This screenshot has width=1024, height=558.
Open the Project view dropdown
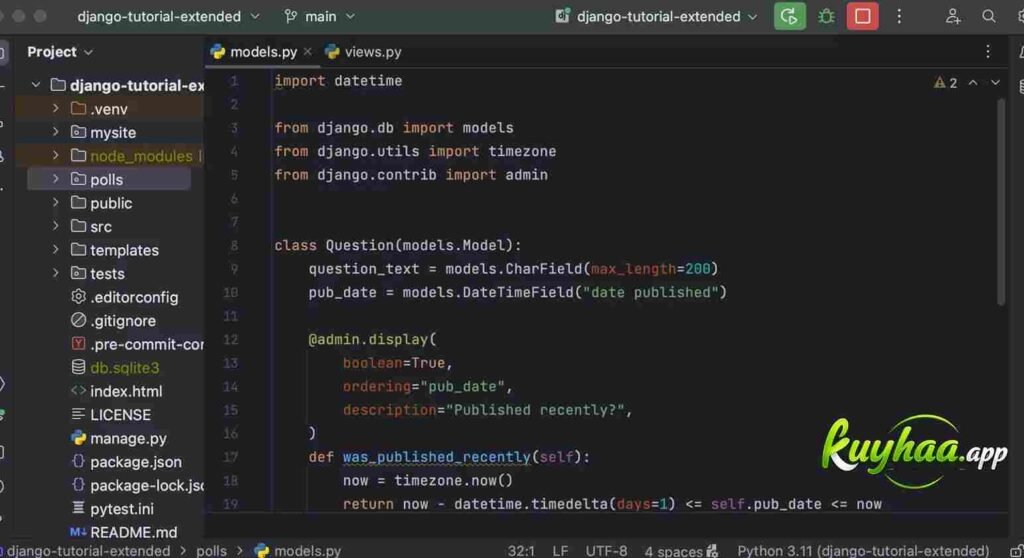[x=59, y=52]
